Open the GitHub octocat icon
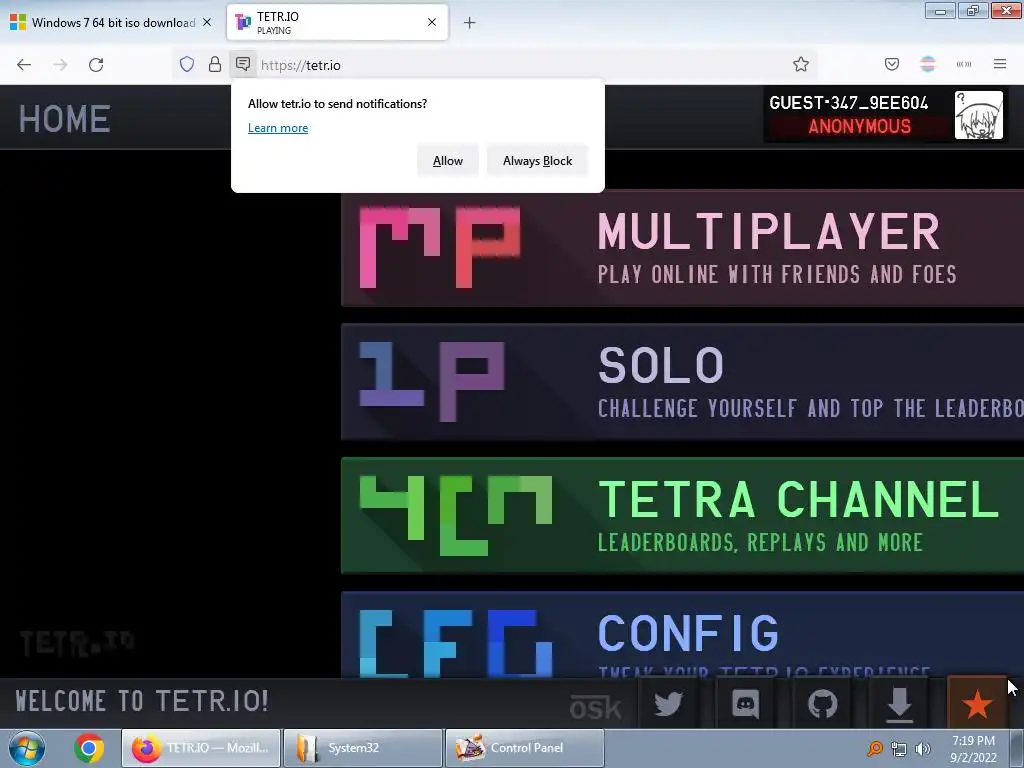1024x768 pixels. click(822, 703)
